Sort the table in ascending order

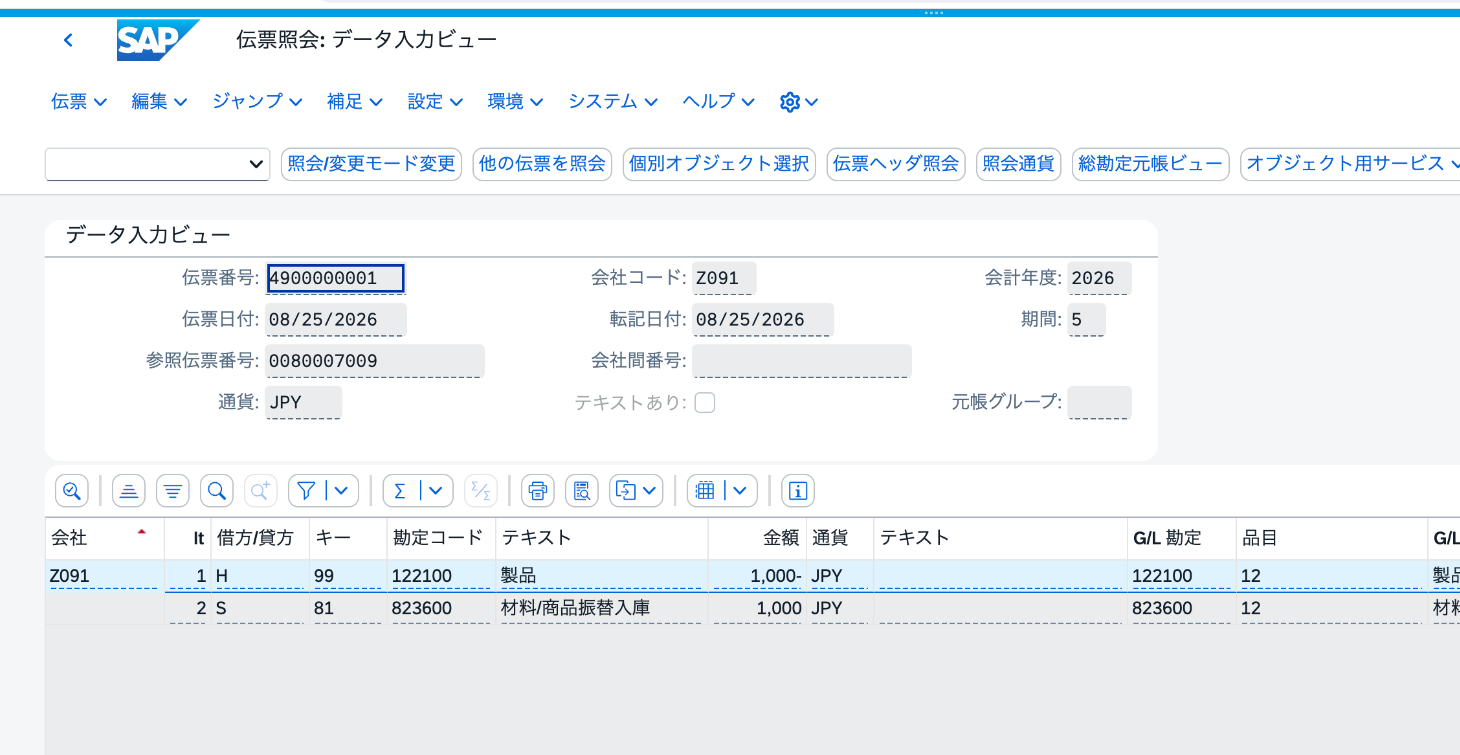[129, 490]
